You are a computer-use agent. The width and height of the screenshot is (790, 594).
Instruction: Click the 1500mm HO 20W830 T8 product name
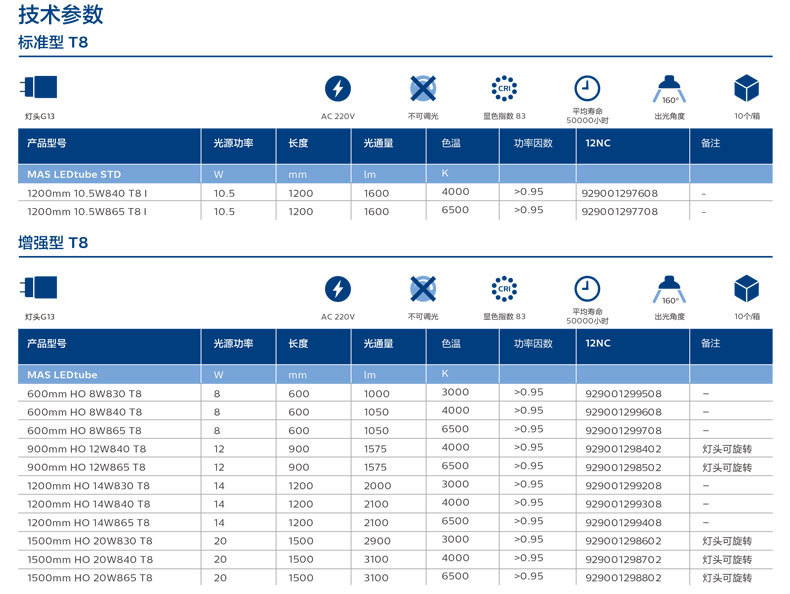[90, 541]
